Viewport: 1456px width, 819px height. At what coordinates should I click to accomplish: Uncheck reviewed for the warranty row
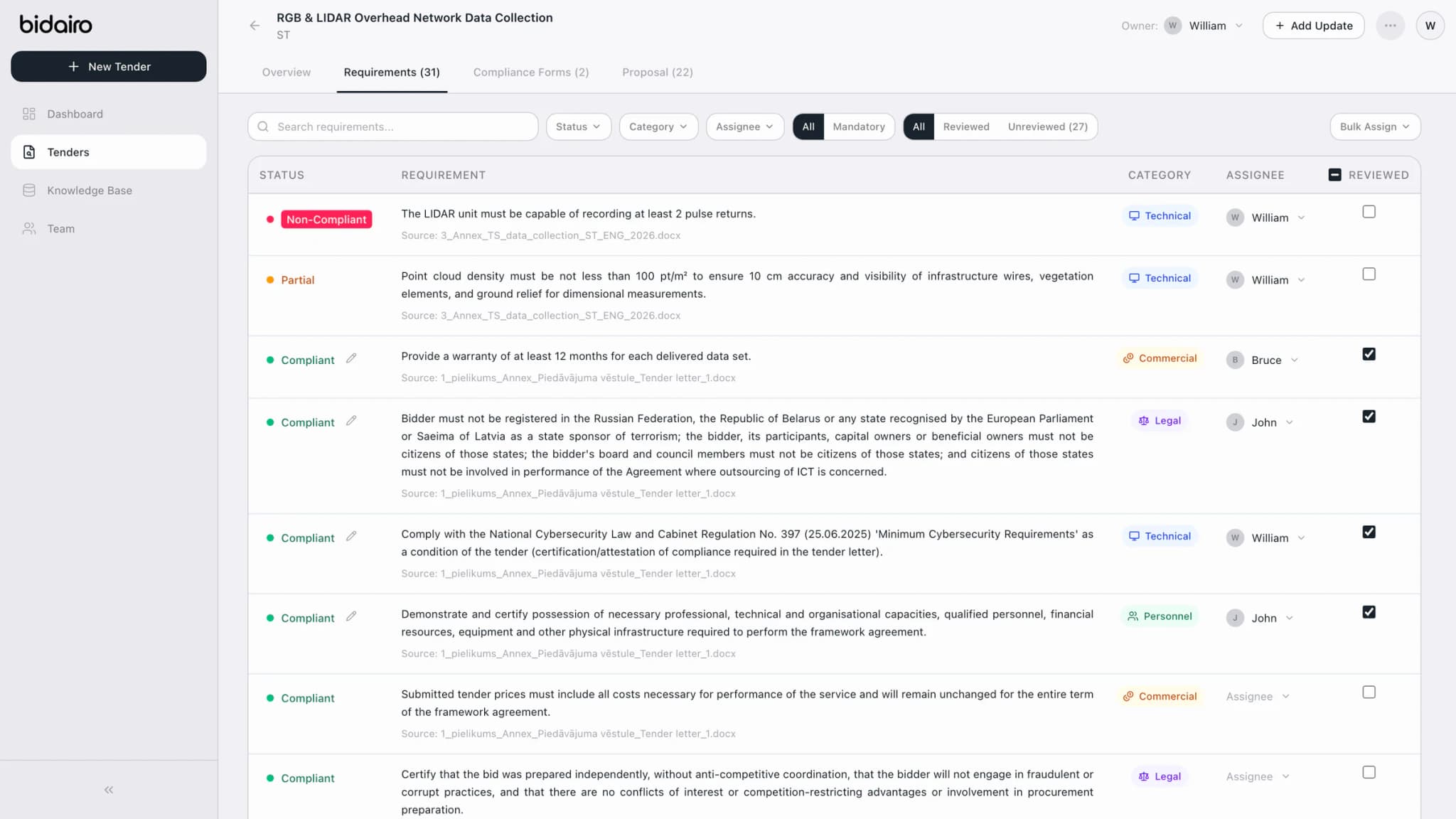(x=1369, y=354)
